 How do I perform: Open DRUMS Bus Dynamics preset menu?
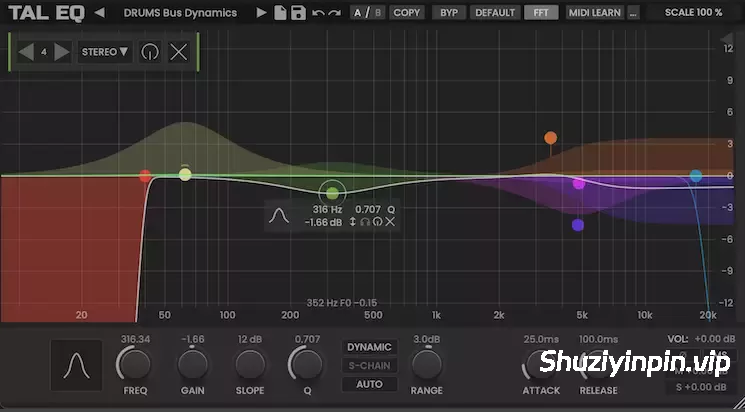click(180, 13)
